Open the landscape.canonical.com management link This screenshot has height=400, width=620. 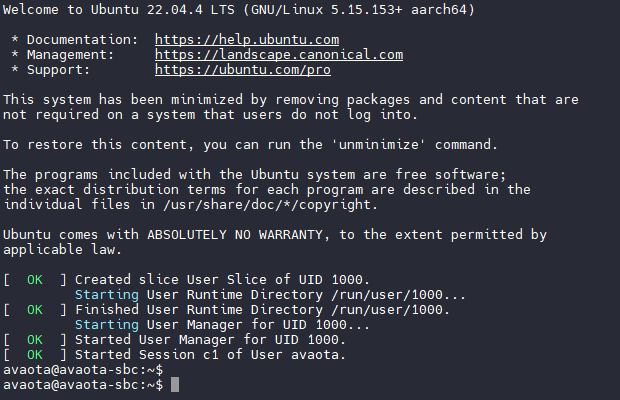pyautogui.click(x=279, y=55)
